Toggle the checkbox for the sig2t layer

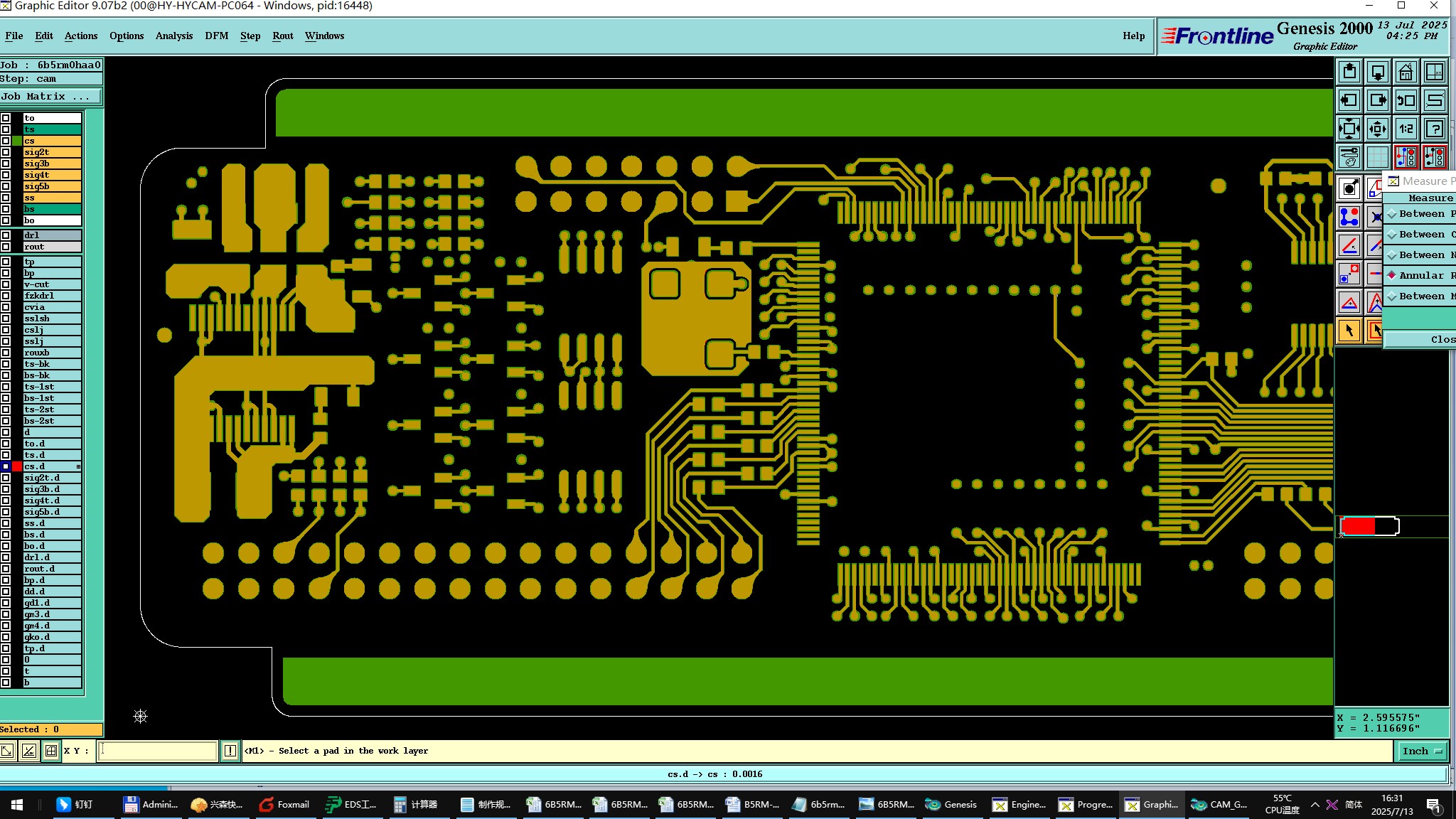6,152
